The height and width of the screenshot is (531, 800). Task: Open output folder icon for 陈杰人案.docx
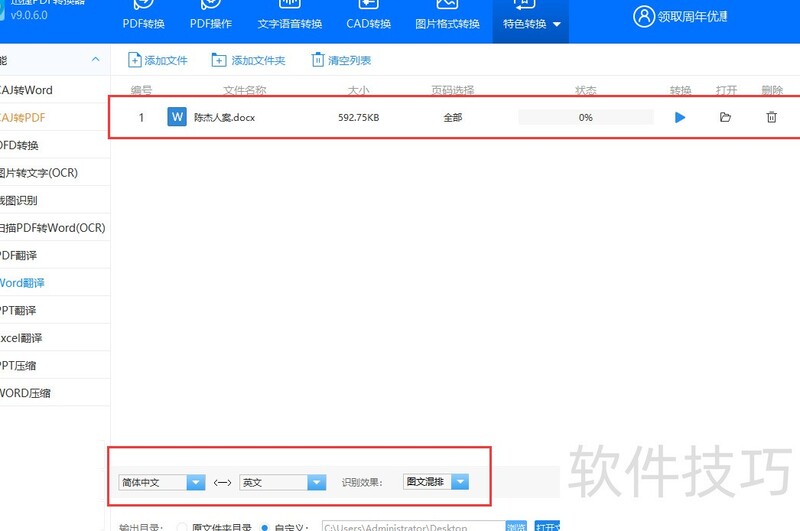coord(725,117)
